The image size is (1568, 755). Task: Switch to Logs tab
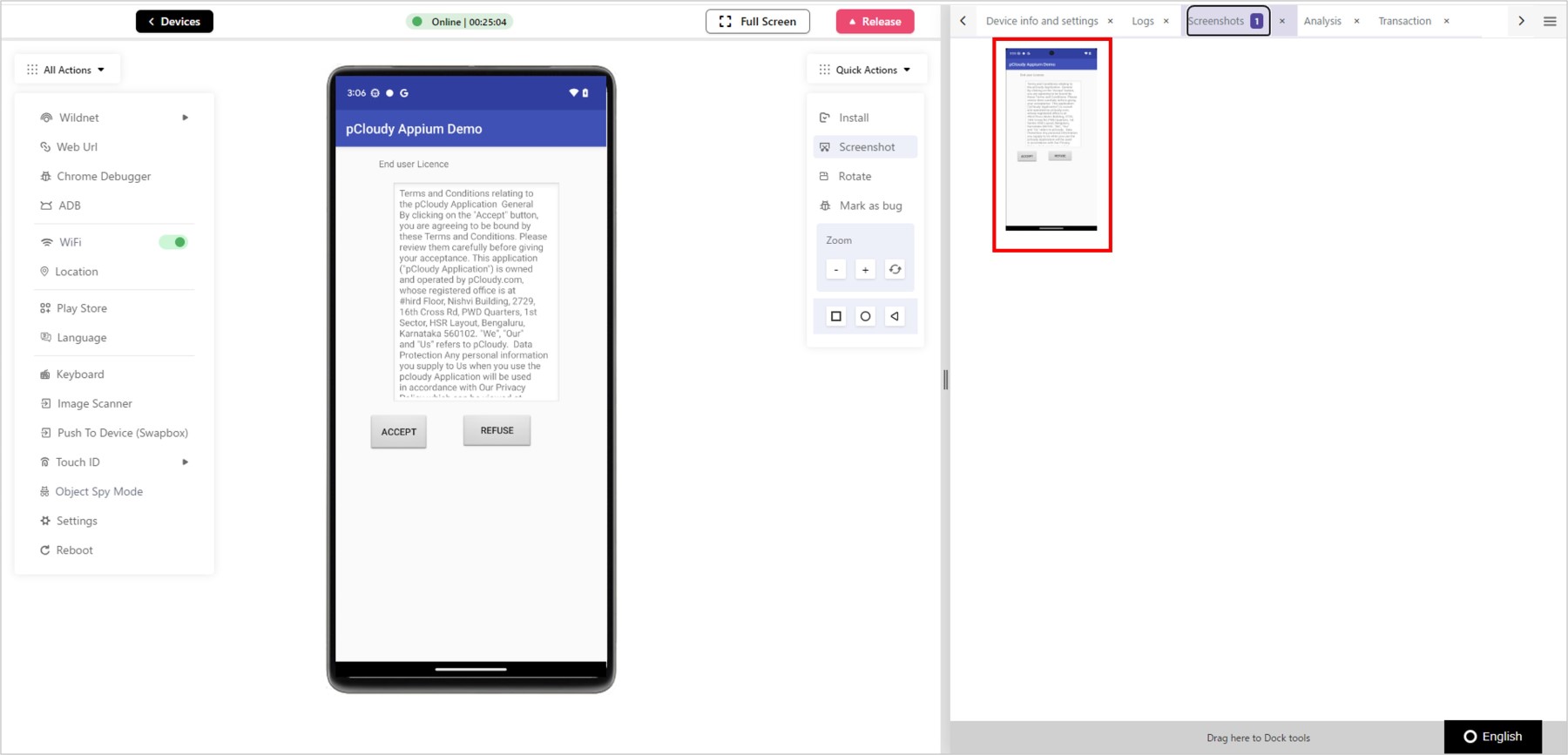click(1143, 21)
